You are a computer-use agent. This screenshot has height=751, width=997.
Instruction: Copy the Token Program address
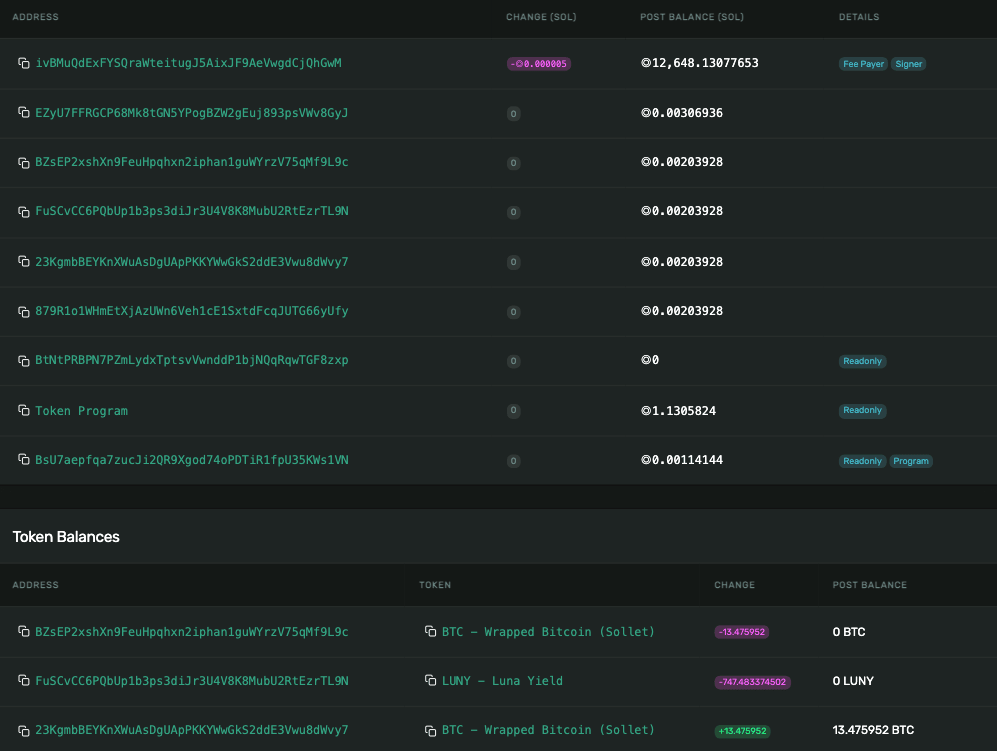point(24,410)
